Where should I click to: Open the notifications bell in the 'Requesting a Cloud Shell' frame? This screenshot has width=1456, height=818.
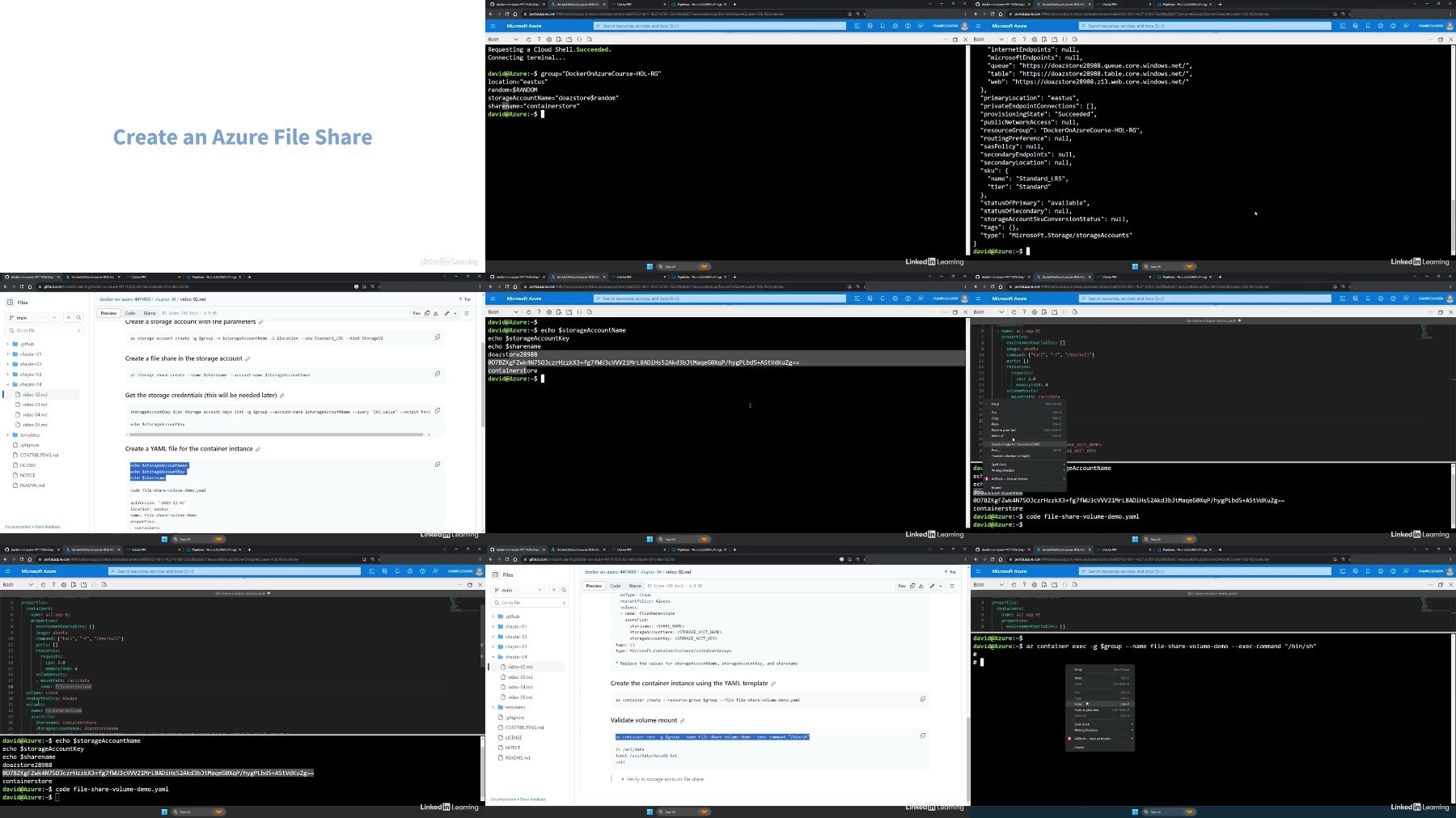(x=882, y=26)
